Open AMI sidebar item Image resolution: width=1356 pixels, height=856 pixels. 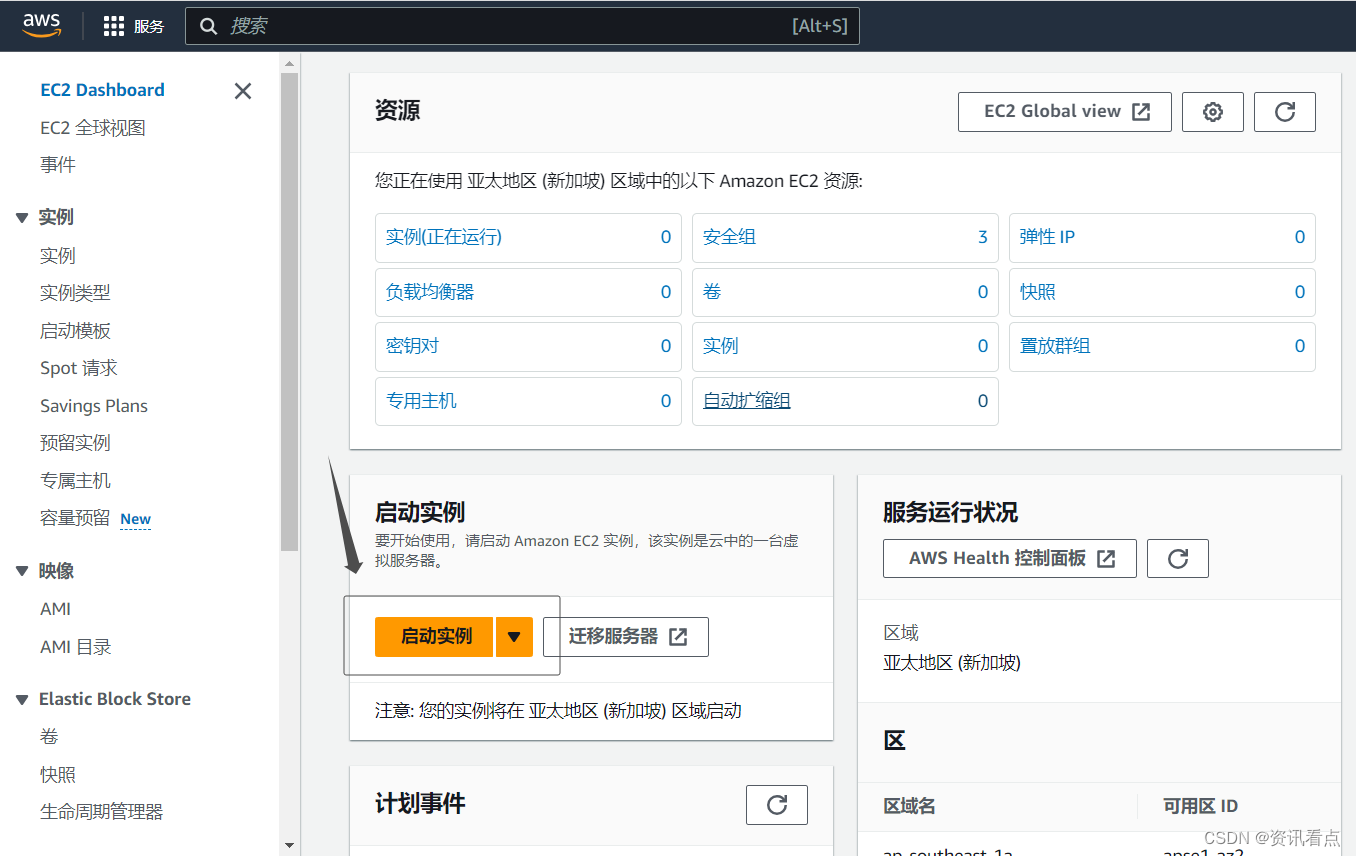[55, 609]
